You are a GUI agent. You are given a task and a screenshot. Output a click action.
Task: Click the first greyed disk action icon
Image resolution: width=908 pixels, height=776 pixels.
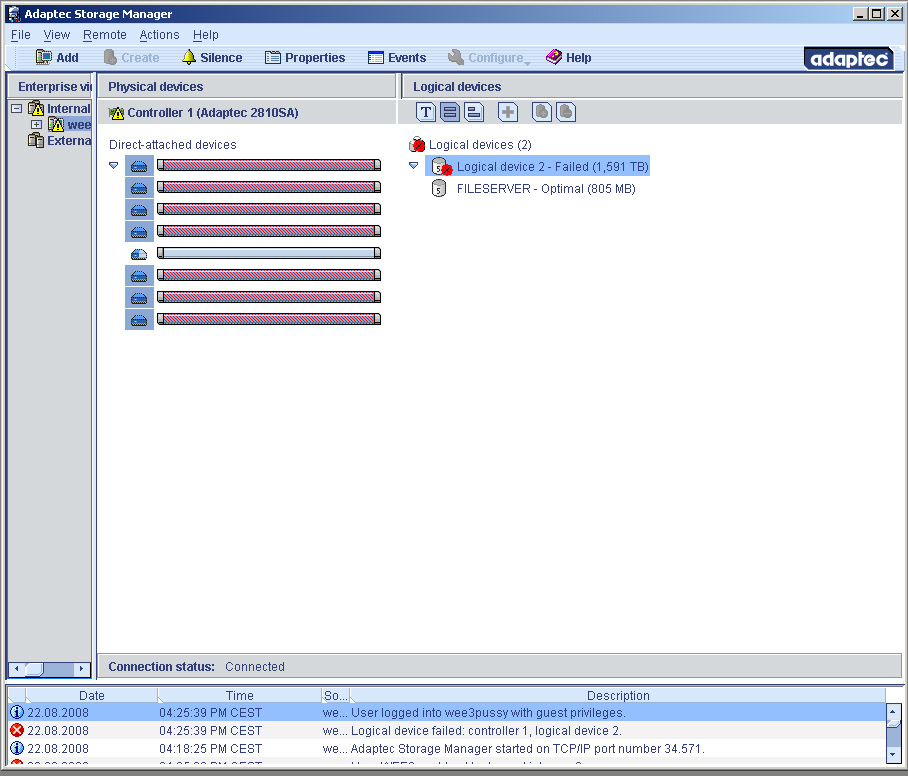click(x=542, y=112)
